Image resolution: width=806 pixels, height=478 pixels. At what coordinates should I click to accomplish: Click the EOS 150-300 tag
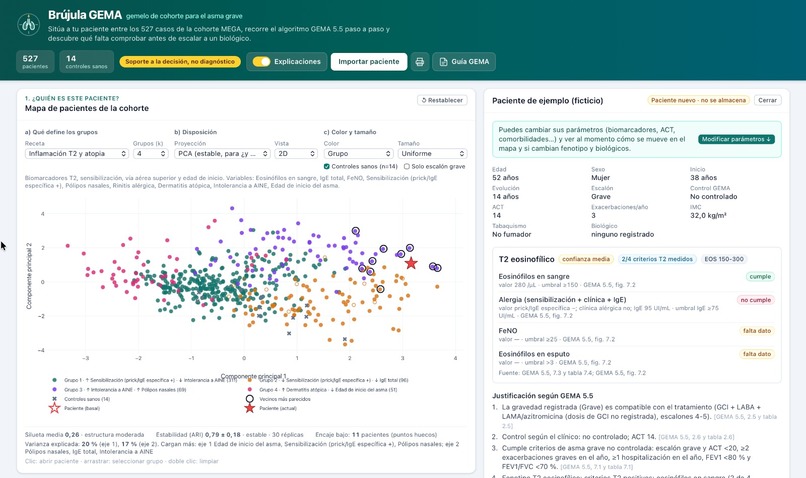tap(724, 259)
